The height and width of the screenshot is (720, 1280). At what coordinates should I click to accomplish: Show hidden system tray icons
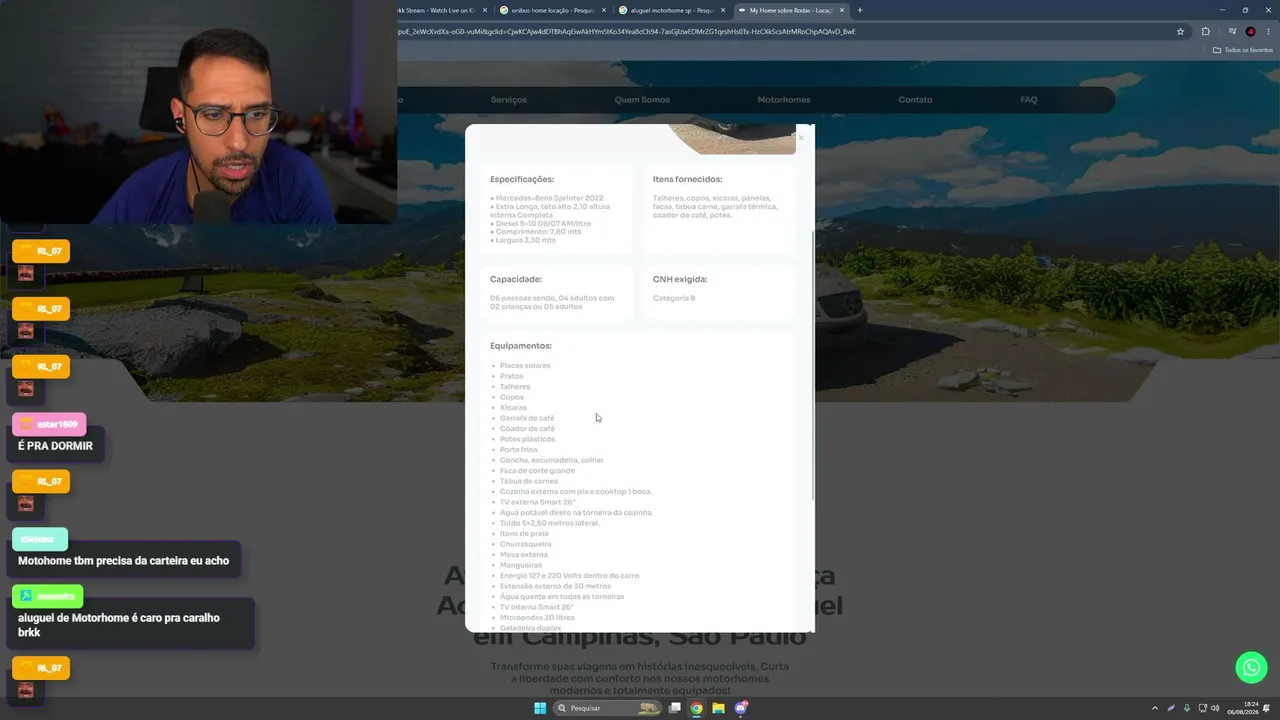pos(1155,708)
